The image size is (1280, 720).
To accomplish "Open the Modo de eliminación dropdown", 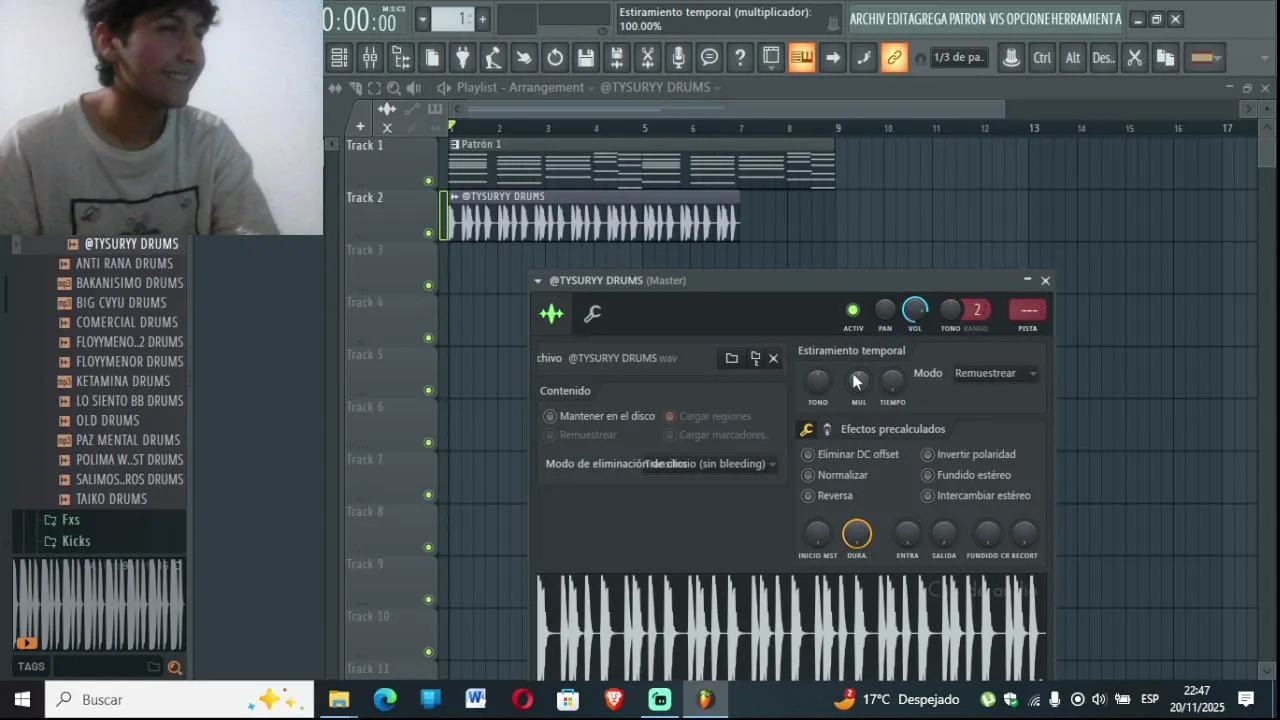I will click(x=711, y=464).
